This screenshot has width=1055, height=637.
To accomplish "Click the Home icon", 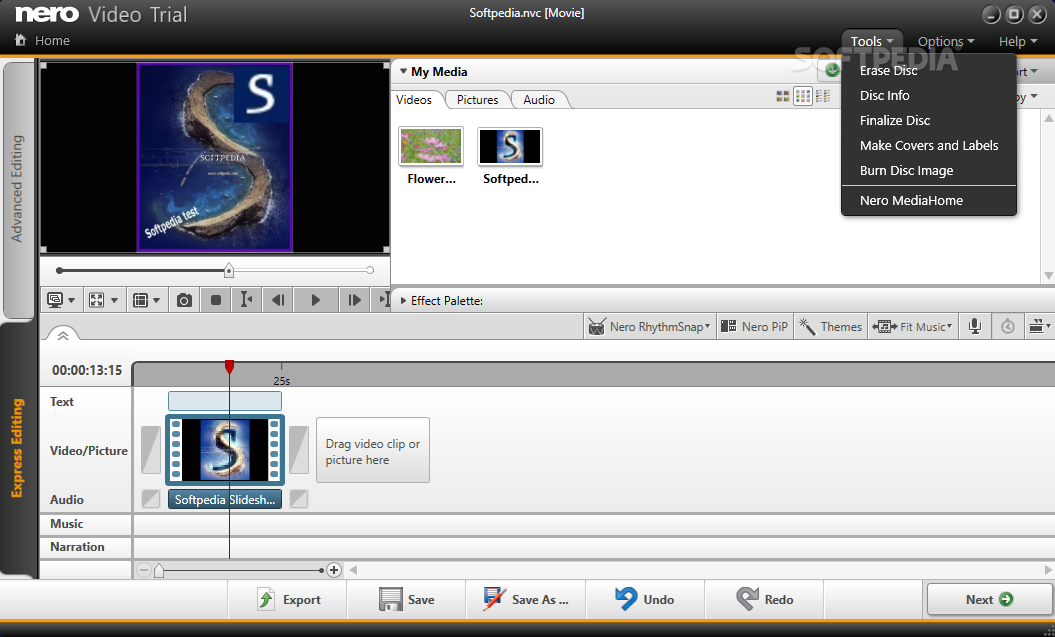I will pyautogui.click(x=21, y=40).
